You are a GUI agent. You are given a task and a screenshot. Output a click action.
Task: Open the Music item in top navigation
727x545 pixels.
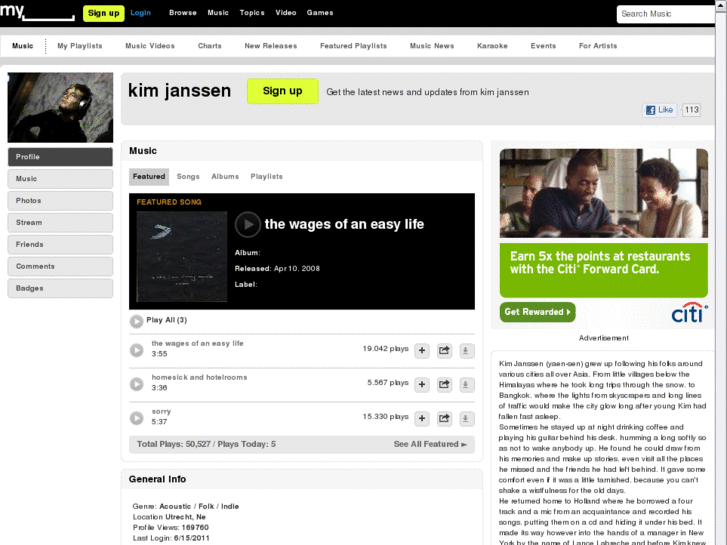[x=218, y=13]
